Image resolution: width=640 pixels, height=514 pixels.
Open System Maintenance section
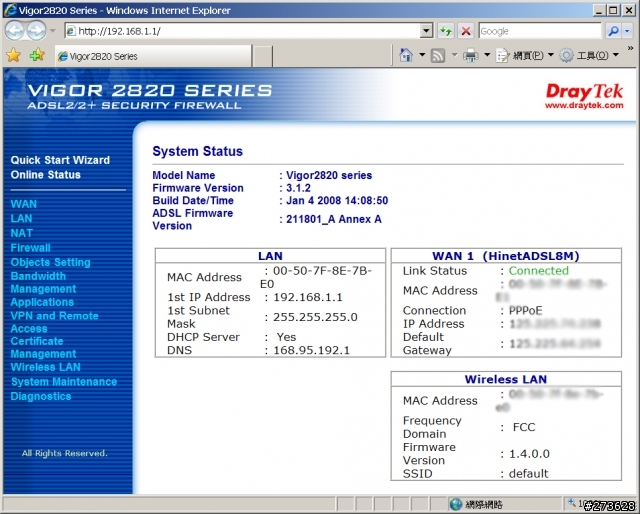point(64,382)
